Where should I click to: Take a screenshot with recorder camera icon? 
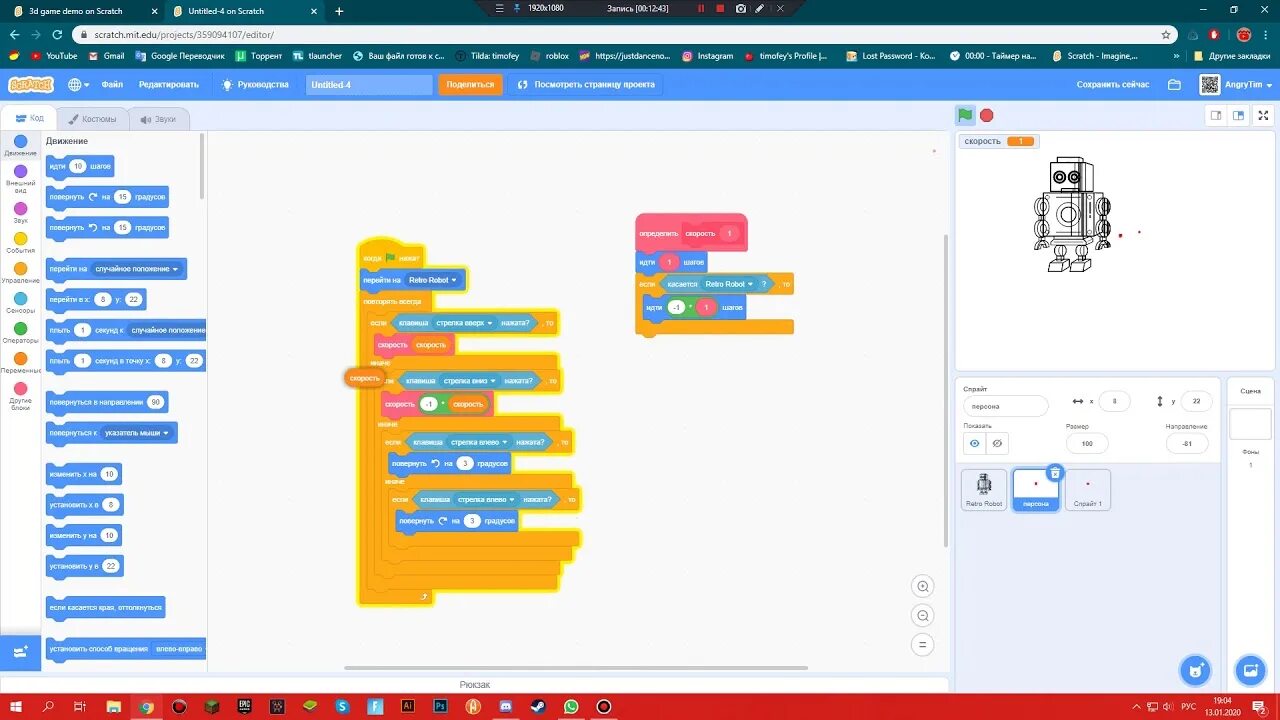click(x=740, y=8)
